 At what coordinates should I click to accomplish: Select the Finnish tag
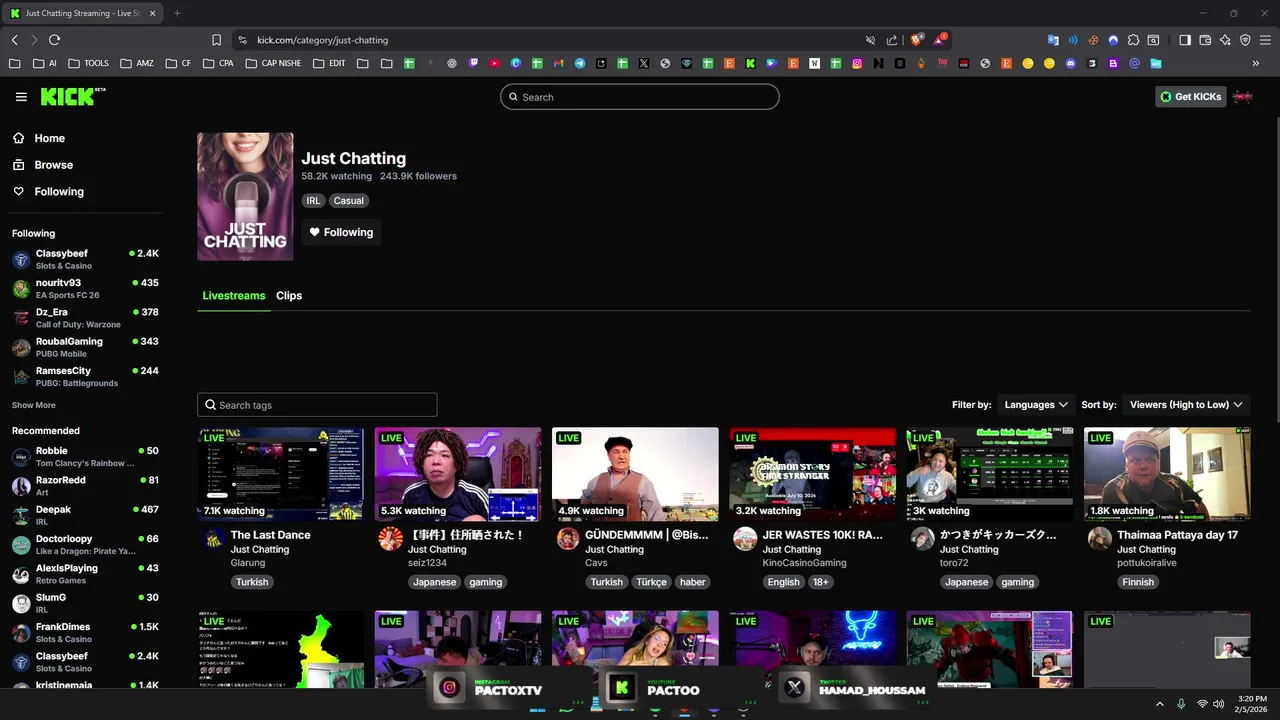point(1138,582)
